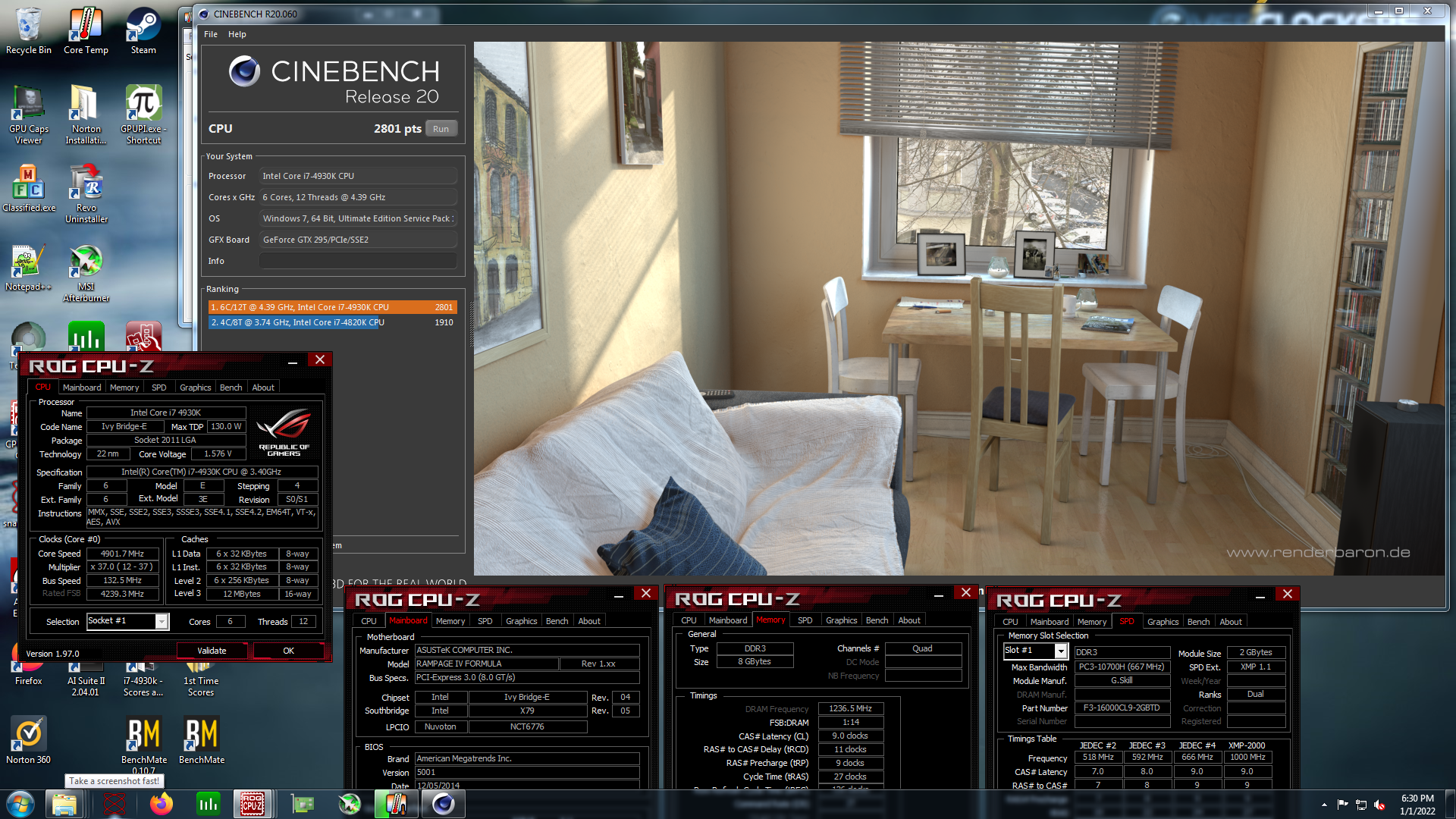Click the part number F3-16000CL9-2GBTD
The height and width of the screenshot is (819, 1456).
pos(1122,708)
